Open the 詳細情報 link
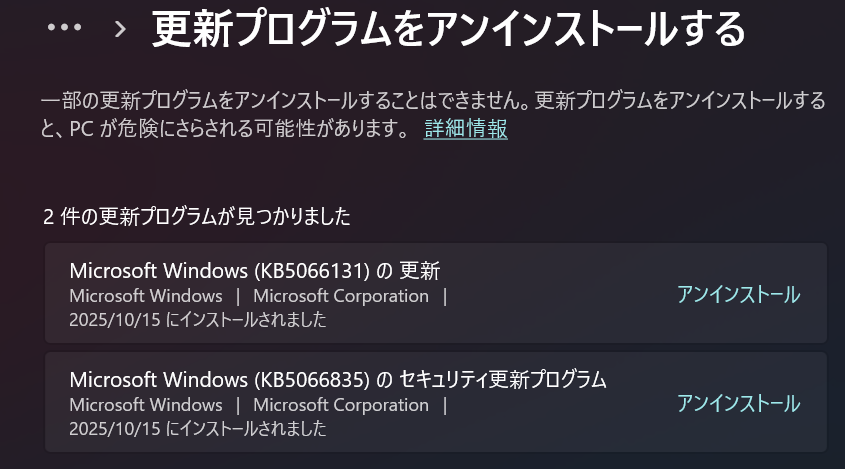Viewport: 845px width, 469px height. pos(465,129)
